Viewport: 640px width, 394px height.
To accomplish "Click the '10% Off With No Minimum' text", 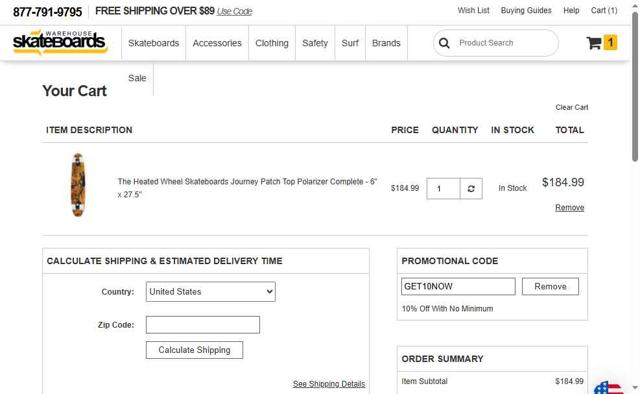I will pos(447,309).
